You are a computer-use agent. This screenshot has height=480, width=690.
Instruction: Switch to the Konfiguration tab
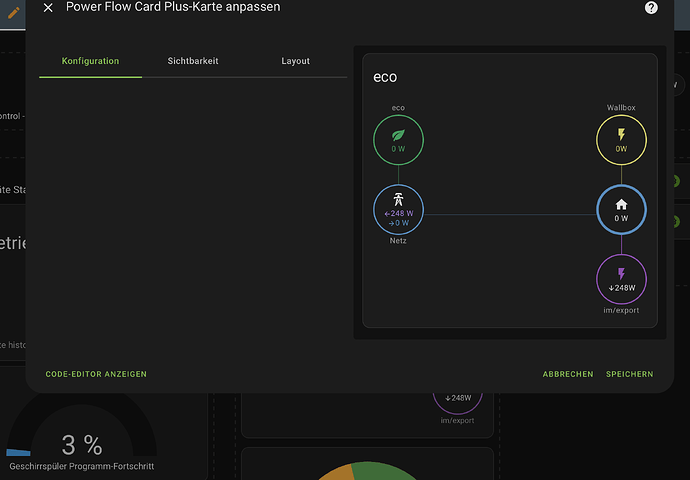(x=90, y=61)
